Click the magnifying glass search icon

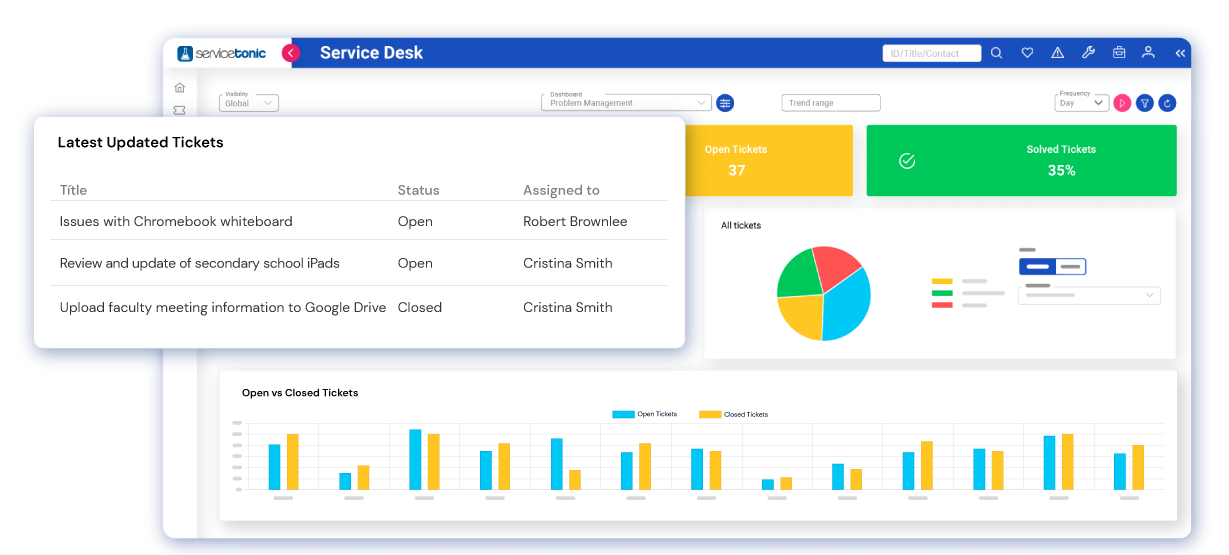996,53
